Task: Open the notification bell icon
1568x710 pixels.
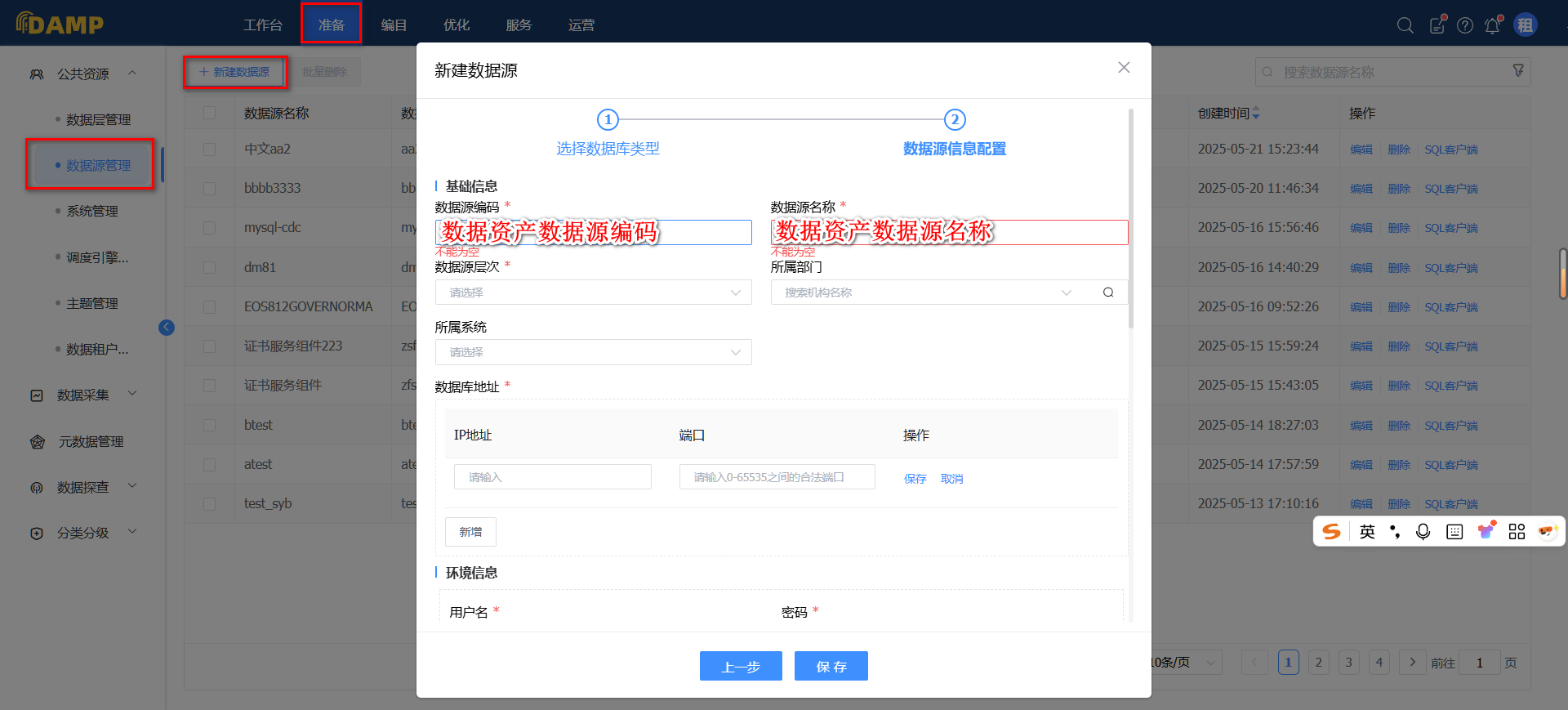Action: tap(1493, 25)
